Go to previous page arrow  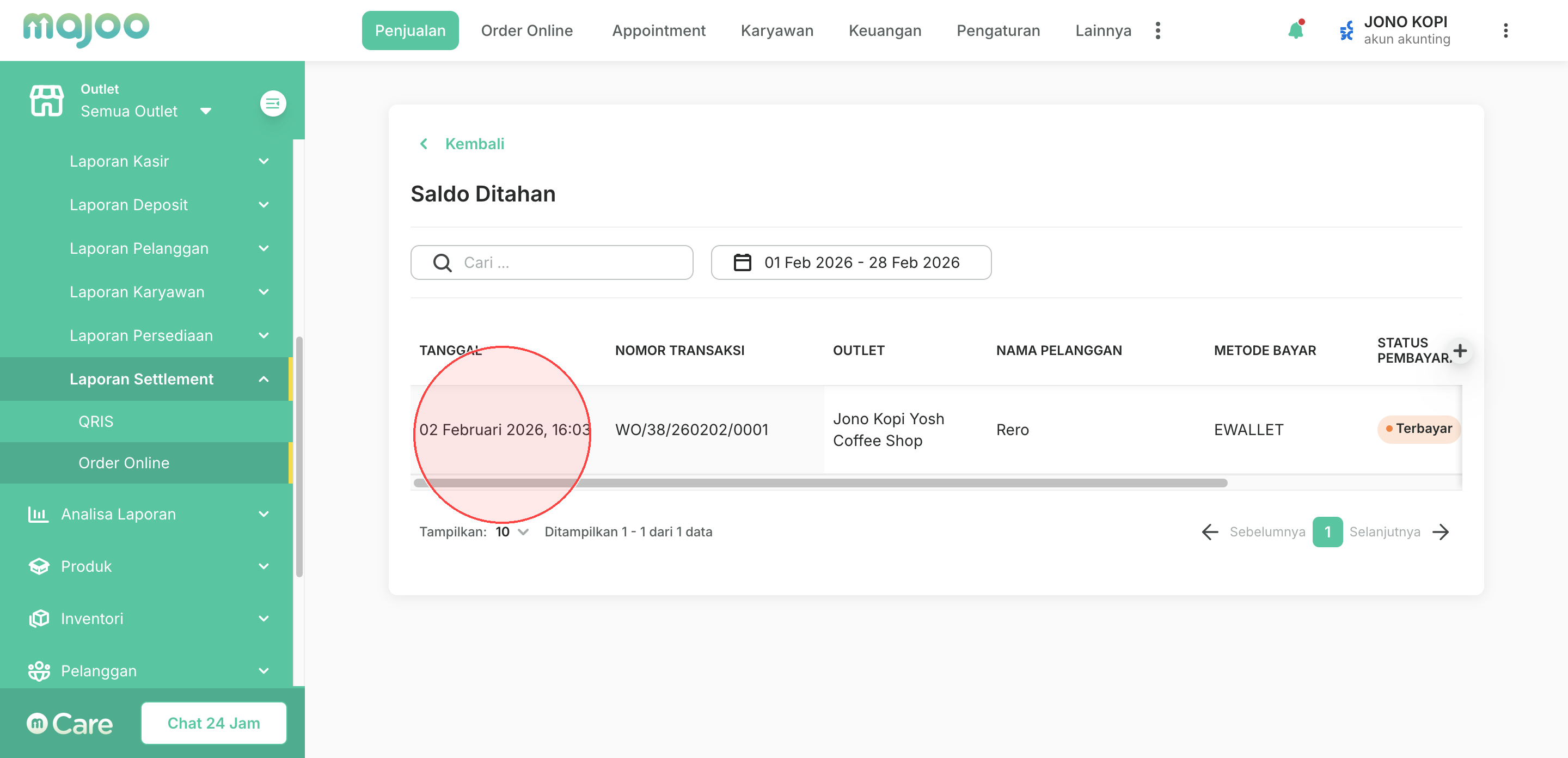pyautogui.click(x=1210, y=532)
